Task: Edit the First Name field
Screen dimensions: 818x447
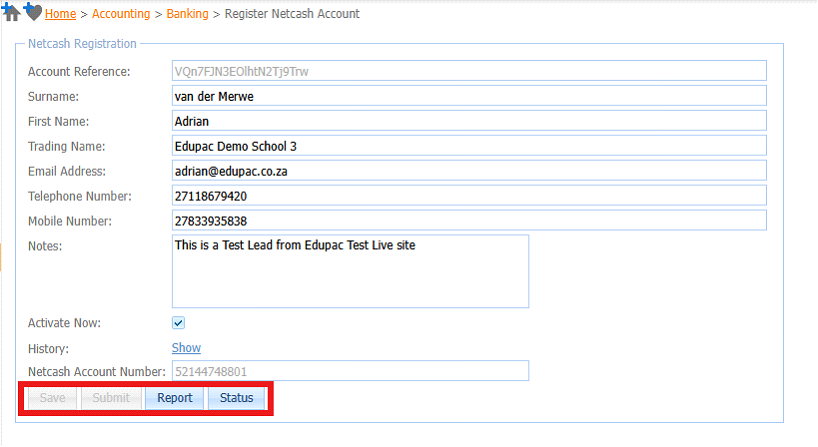Action: [x=469, y=121]
